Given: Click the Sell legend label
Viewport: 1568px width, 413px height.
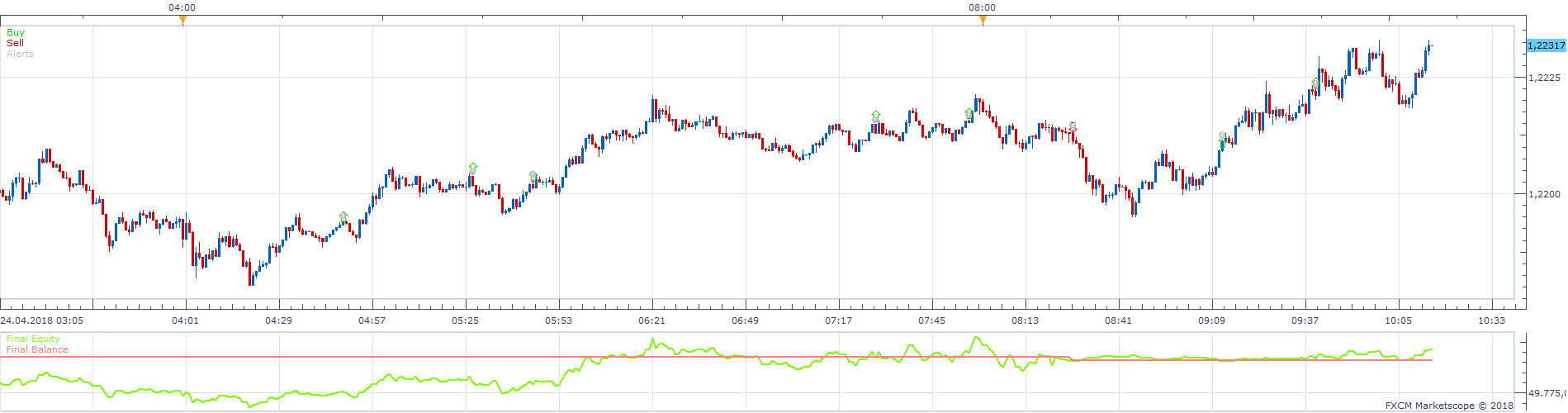Looking at the screenshot, I should (x=16, y=43).
